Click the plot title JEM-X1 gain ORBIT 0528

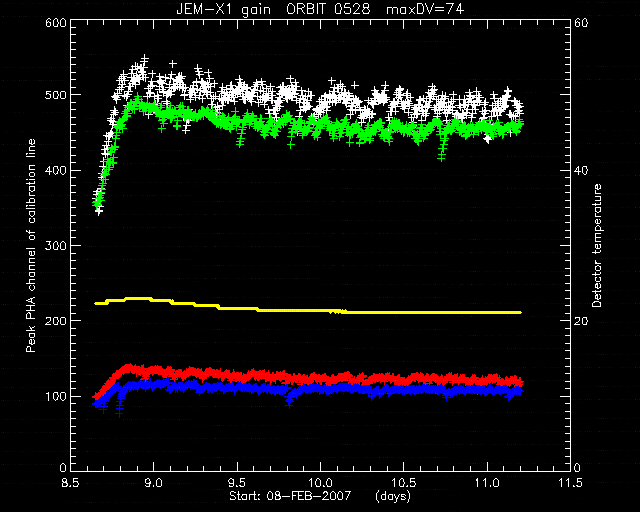click(273, 9)
